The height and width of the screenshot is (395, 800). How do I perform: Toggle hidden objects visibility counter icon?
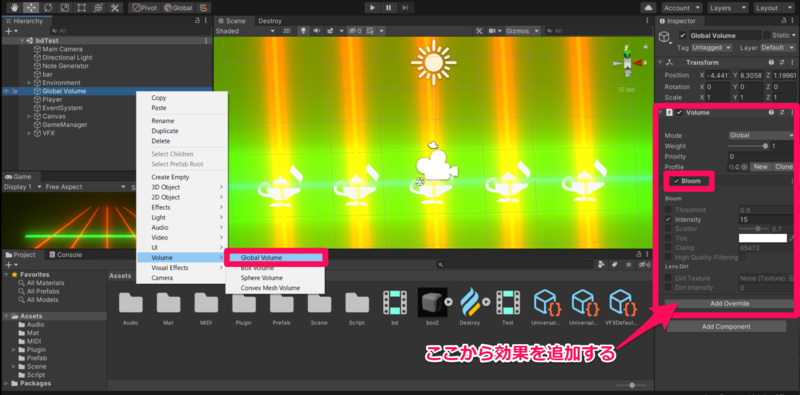[x=355, y=31]
